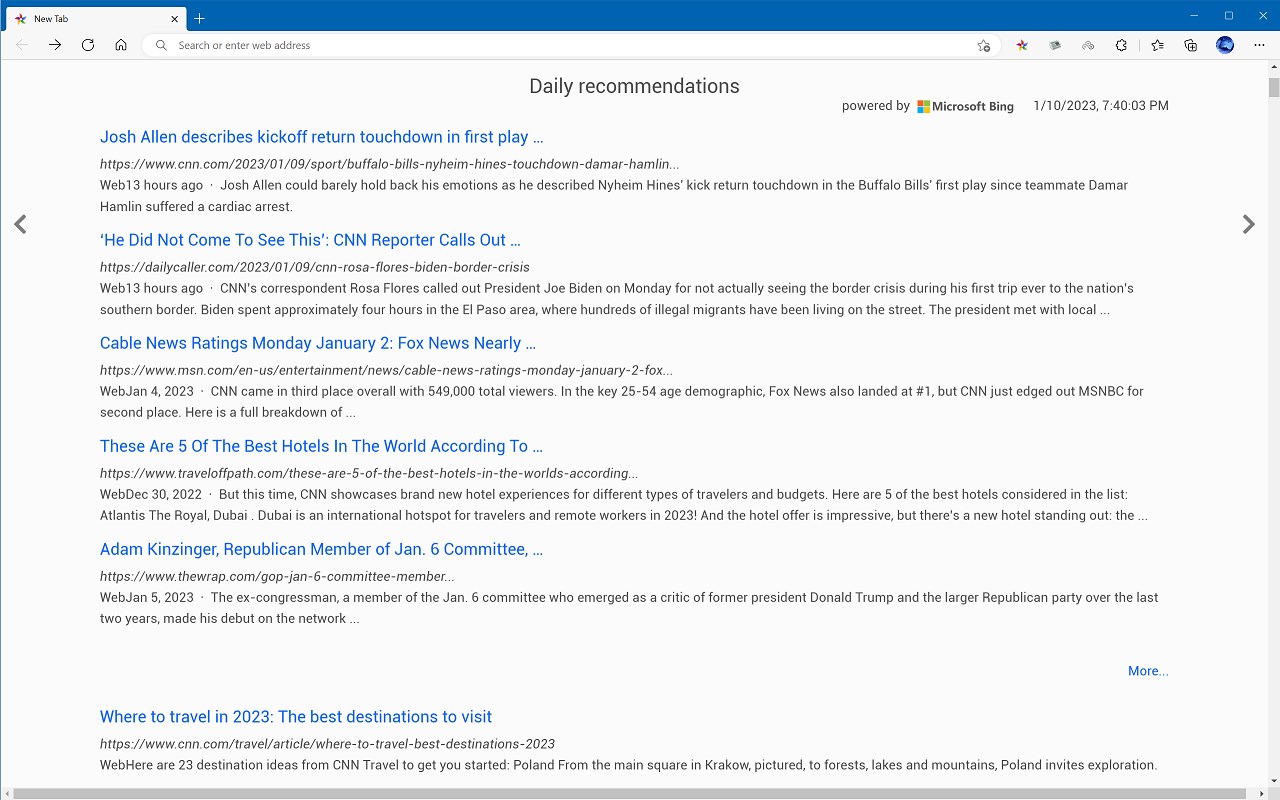Click the Daily recommendations heading
The width and height of the screenshot is (1280, 800).
click(x=634, y=86)
